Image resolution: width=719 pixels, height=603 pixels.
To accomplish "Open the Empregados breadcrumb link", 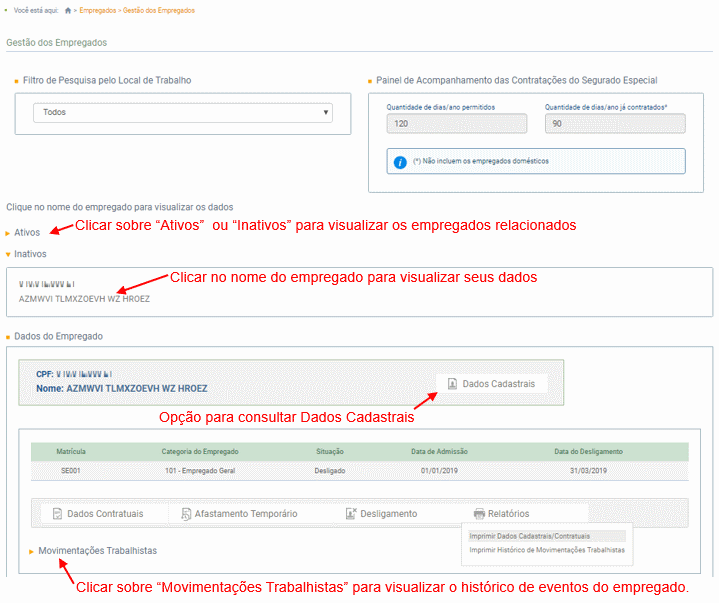I will tap(98, 11).
